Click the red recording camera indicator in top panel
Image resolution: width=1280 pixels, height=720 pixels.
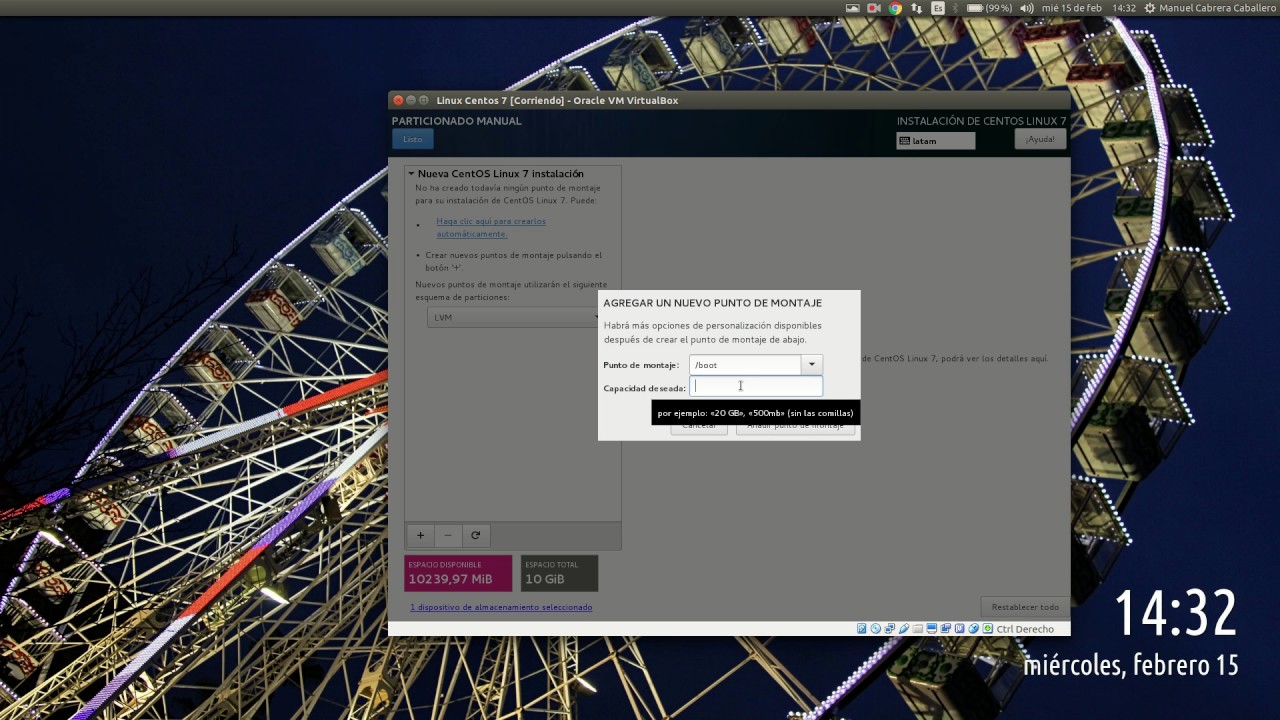click(874, 8)
